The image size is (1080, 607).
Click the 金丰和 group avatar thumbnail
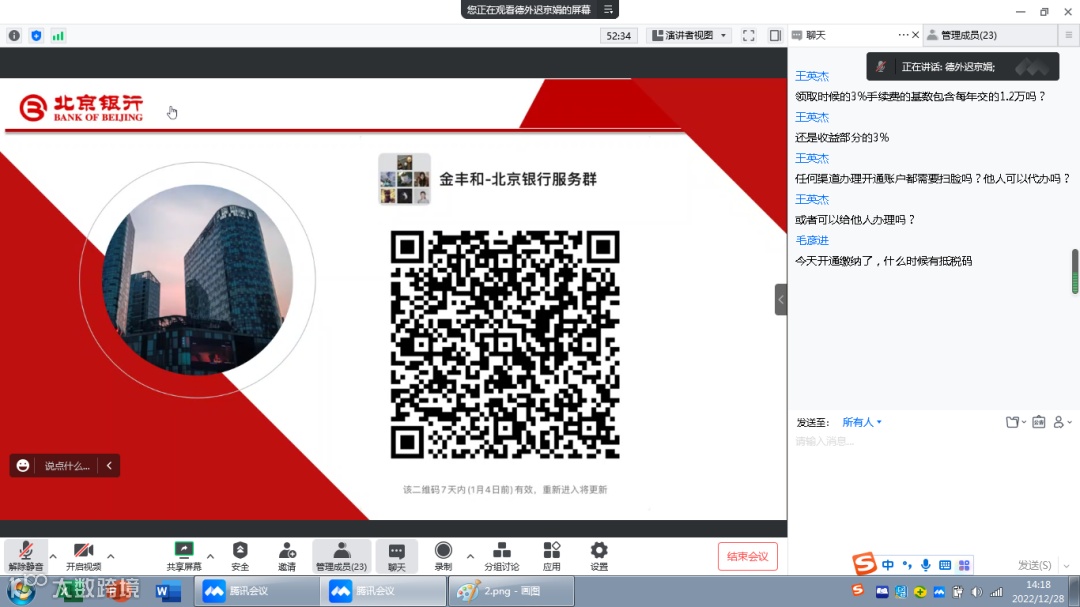[x=404, y=179]
